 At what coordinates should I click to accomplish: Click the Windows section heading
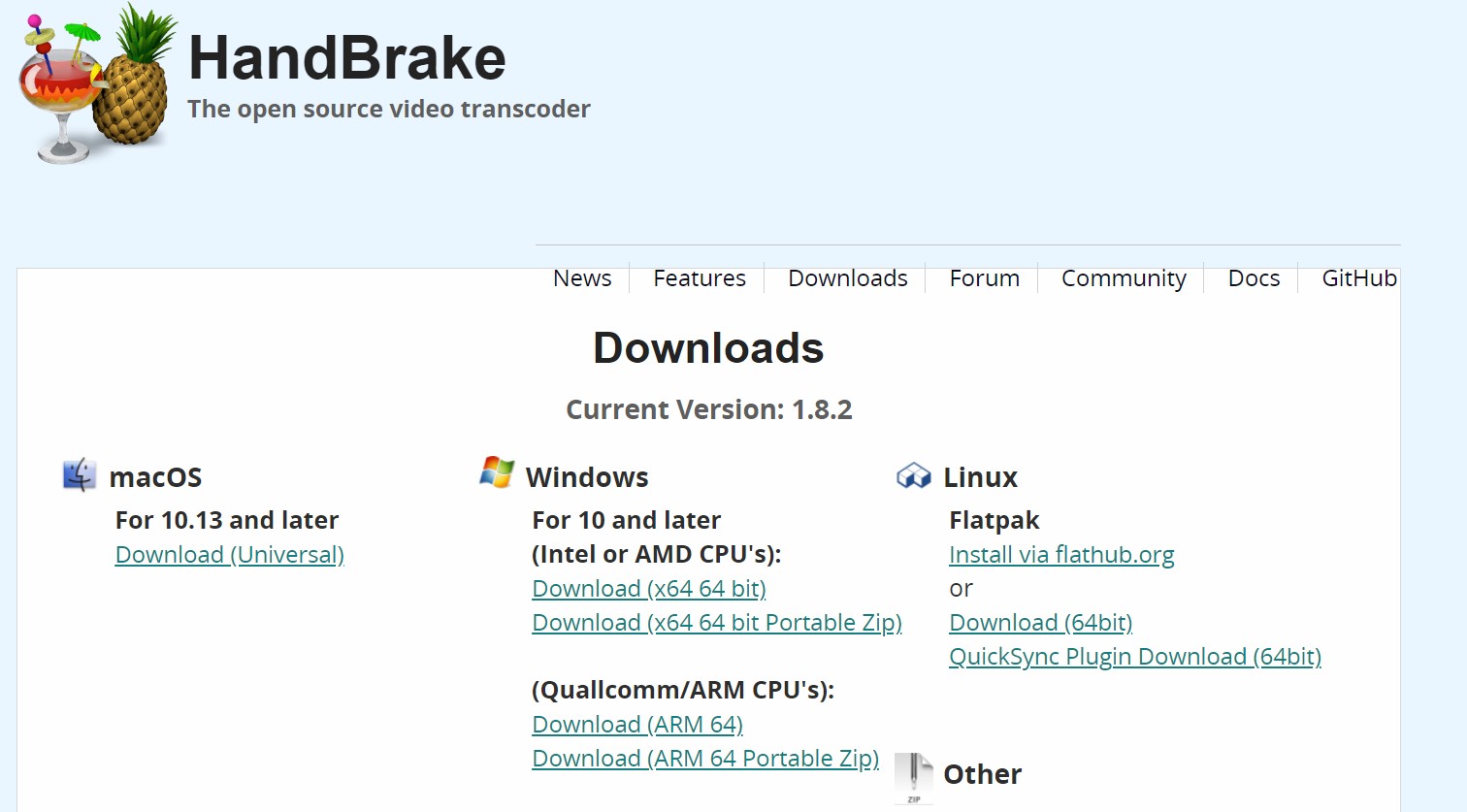[587, 477]
